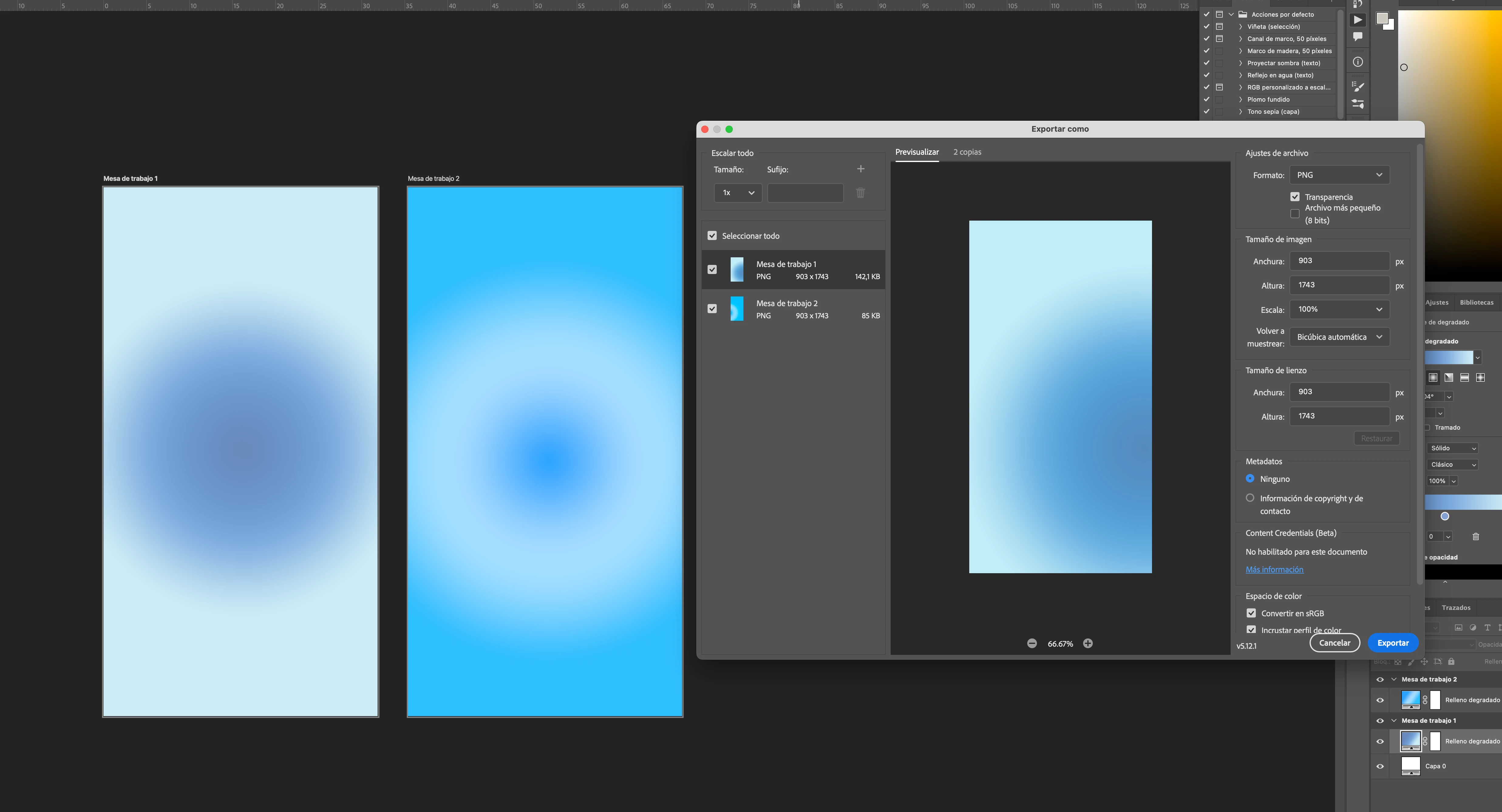Select copyright and contact info metadata option
The width and height of the screenshot is (1502, 812).
tap(1250, 498)
